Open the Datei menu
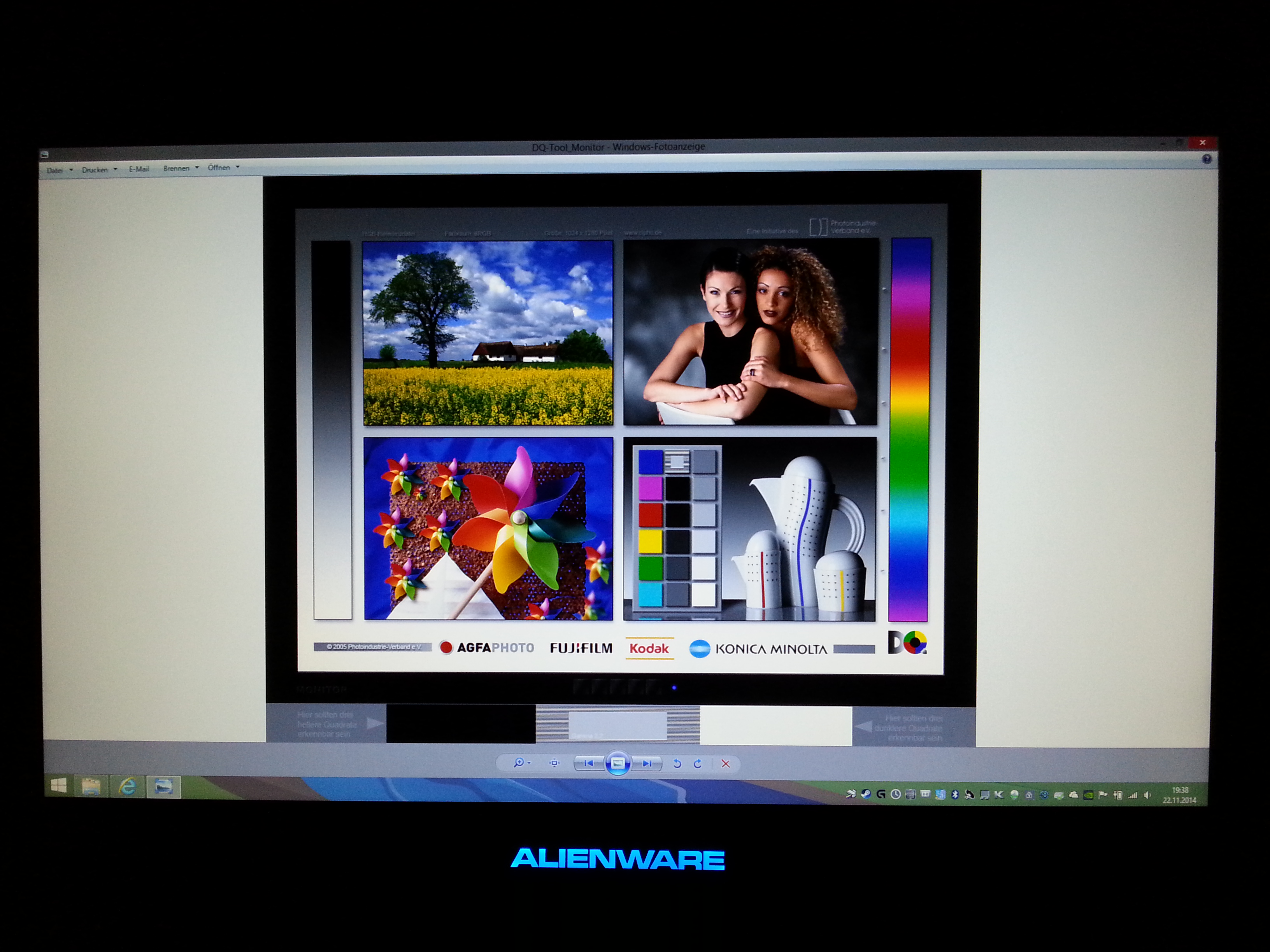This screenshot has width=1270, height=952. pyautogui.click(x=55, y=170)
